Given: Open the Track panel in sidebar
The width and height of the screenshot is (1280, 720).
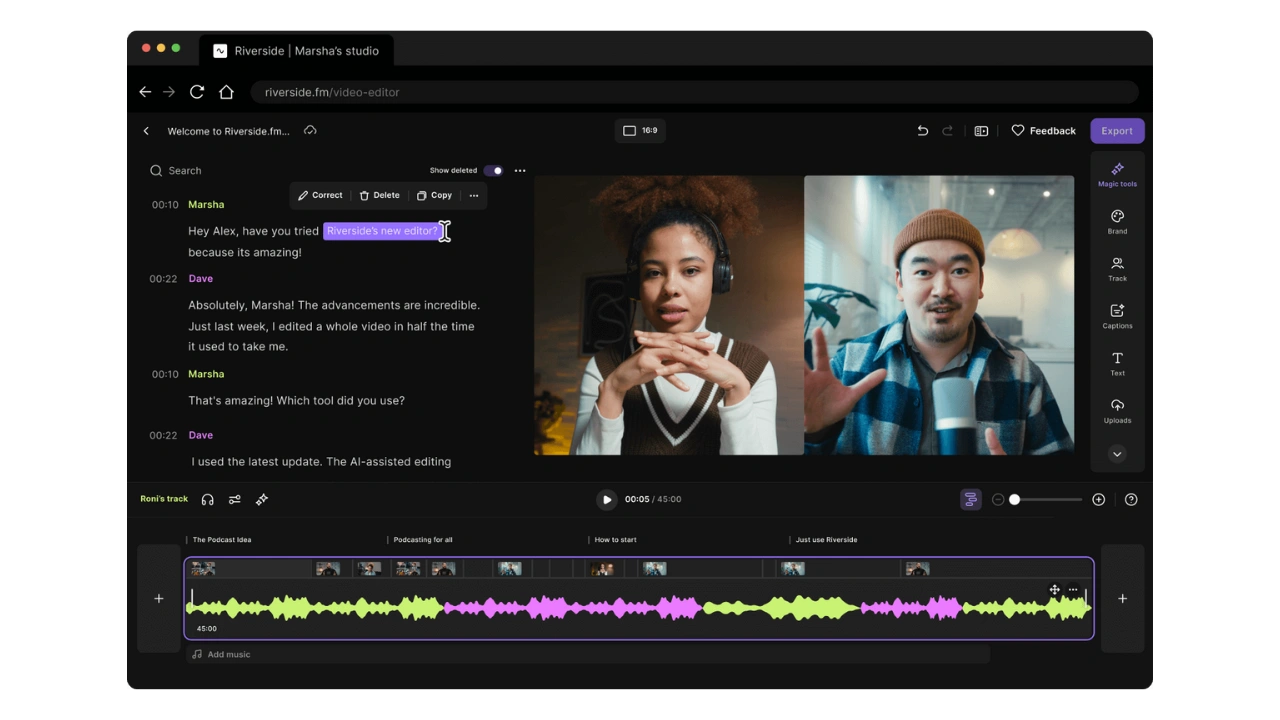Looking at the screenshot, I should 1117,269.
